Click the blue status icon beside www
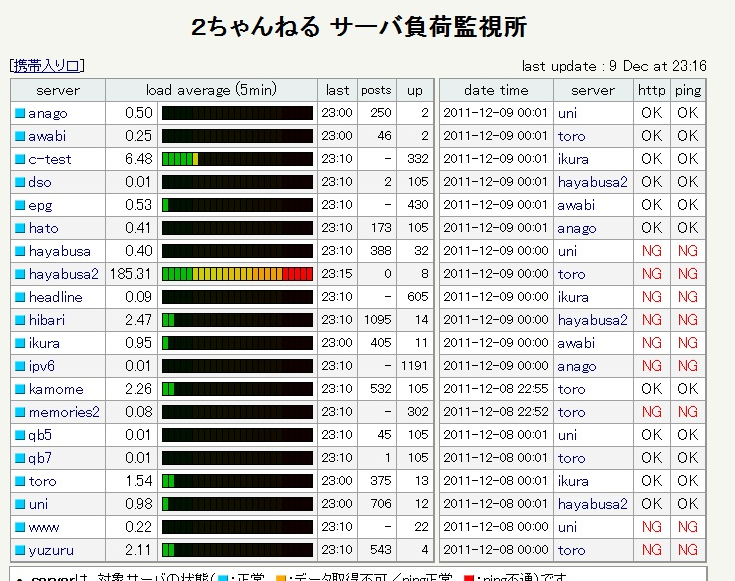 click(x=20, y=527)
